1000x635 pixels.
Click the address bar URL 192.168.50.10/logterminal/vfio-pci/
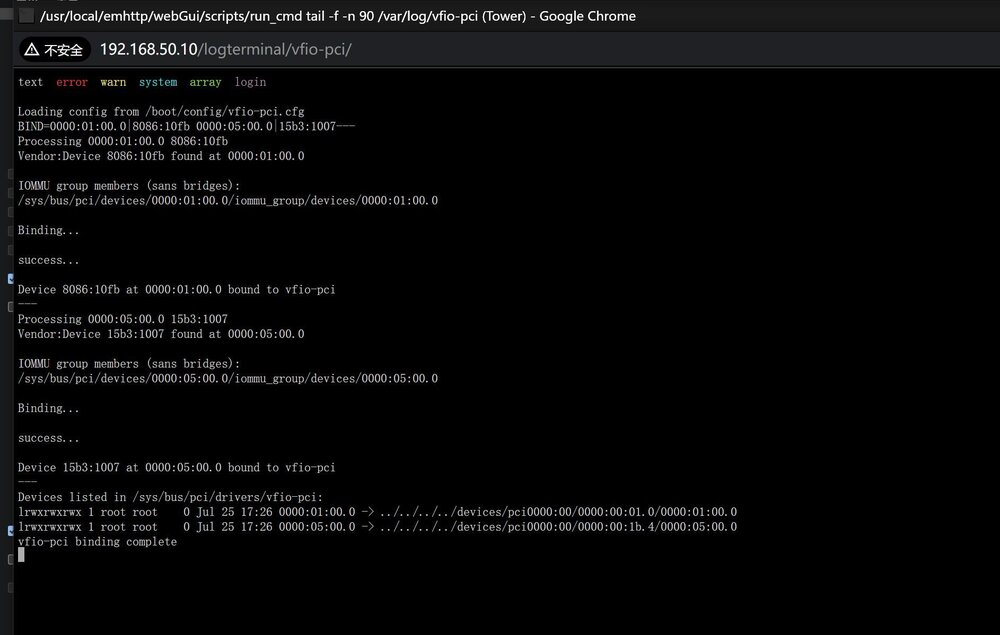pyautogui.click(x=226, y=50)
